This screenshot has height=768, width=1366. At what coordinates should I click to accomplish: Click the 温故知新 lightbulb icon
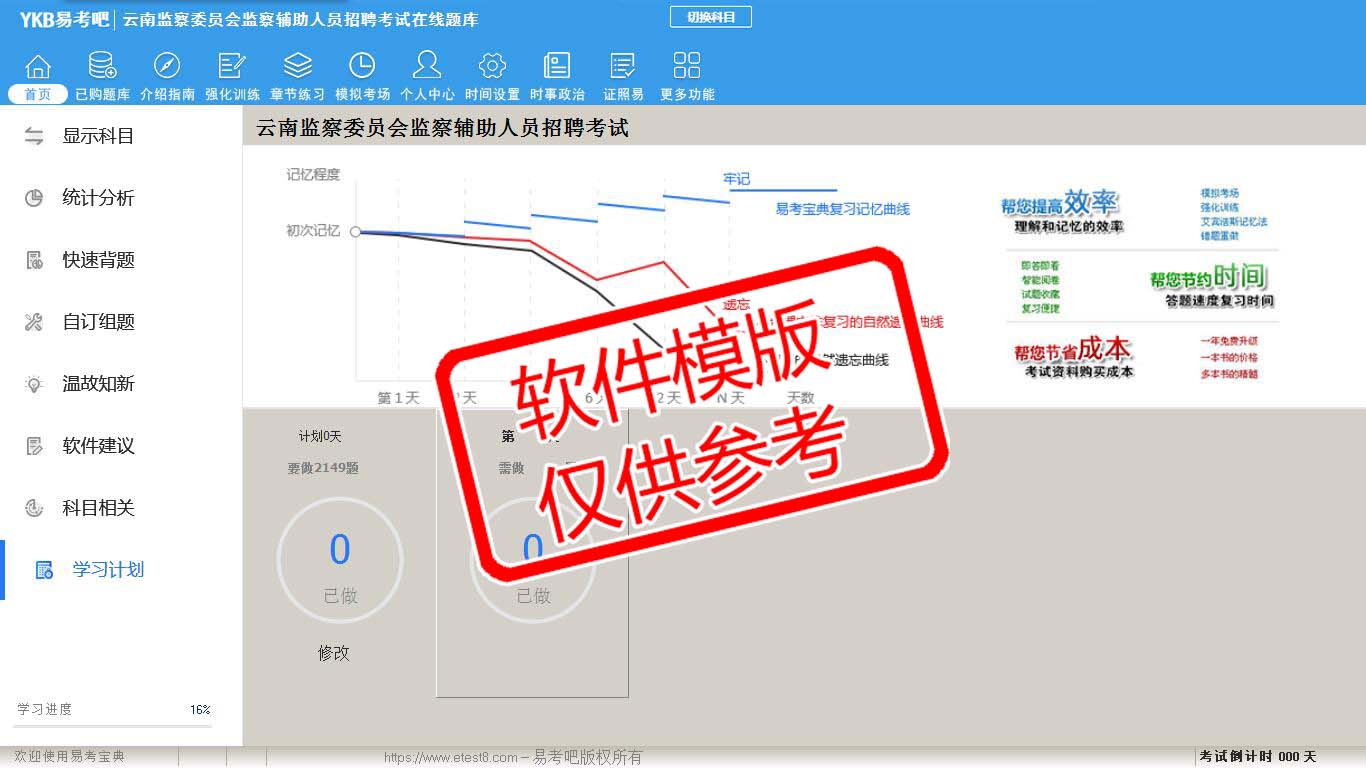pos(34,384)
